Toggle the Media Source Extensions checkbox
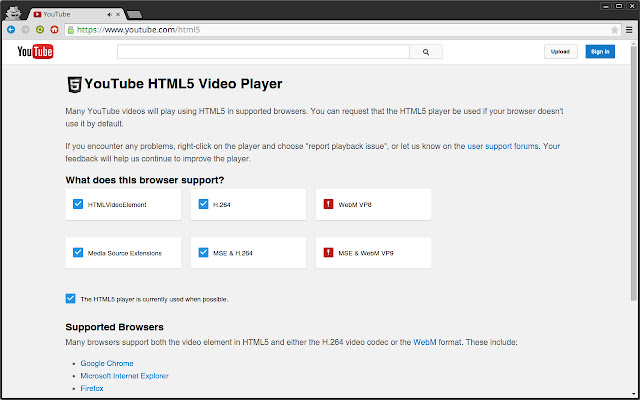 tap(78, 253)
